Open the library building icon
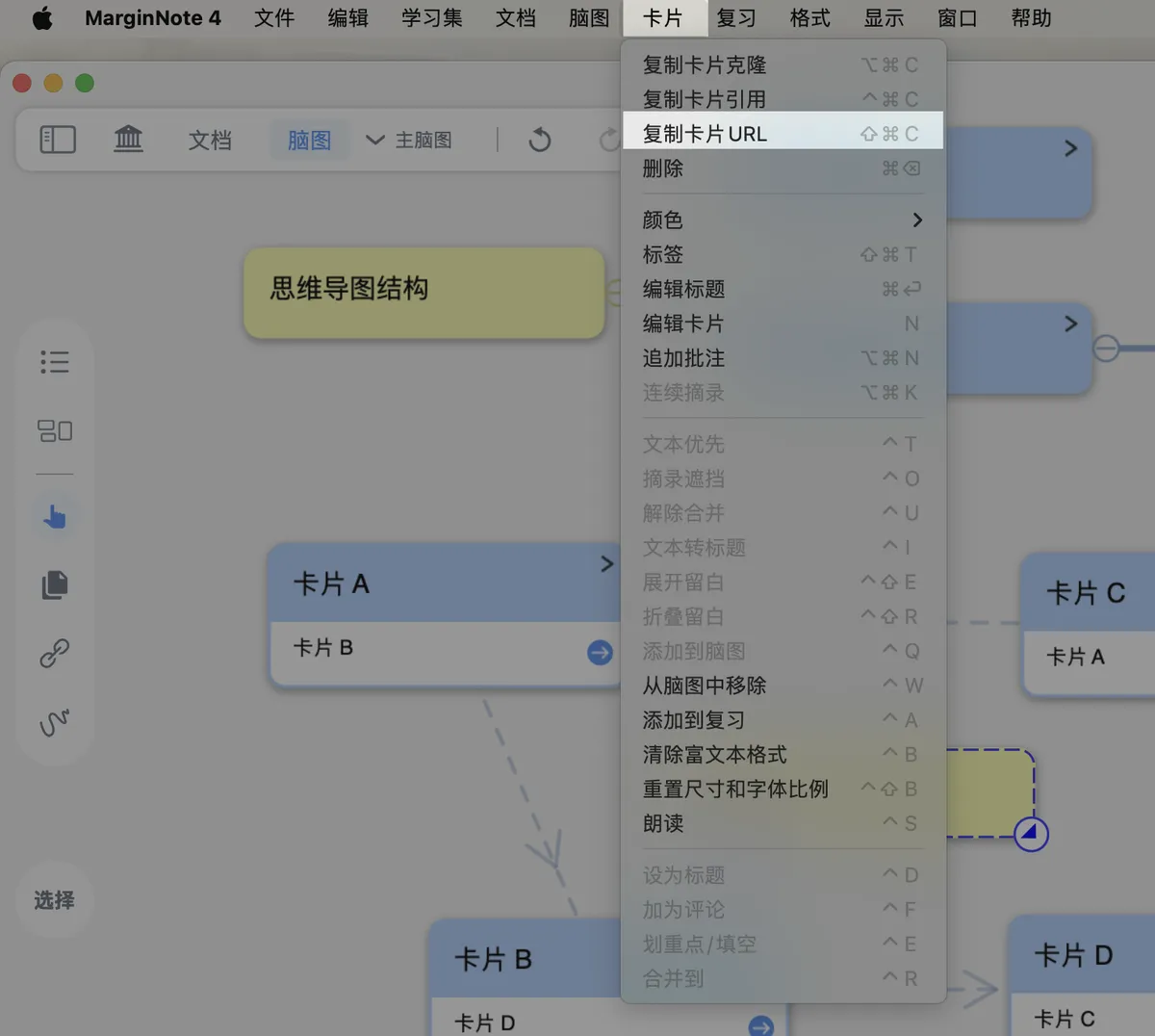Viewport: 1155px width, 1036px height. point(128,140)
